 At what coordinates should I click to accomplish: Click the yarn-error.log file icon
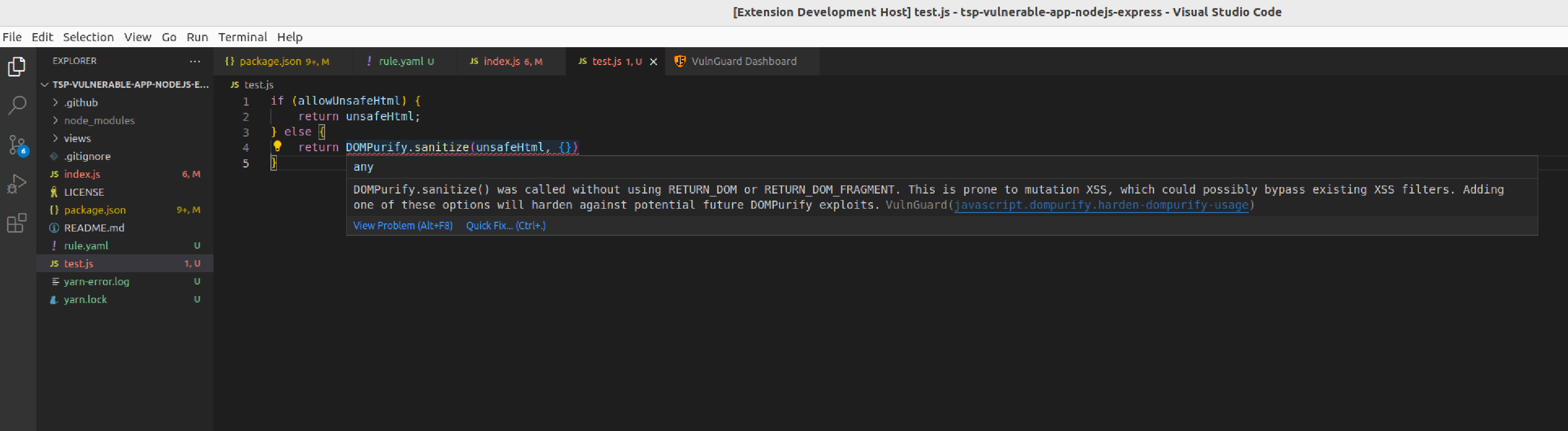(x=55, y=281)
